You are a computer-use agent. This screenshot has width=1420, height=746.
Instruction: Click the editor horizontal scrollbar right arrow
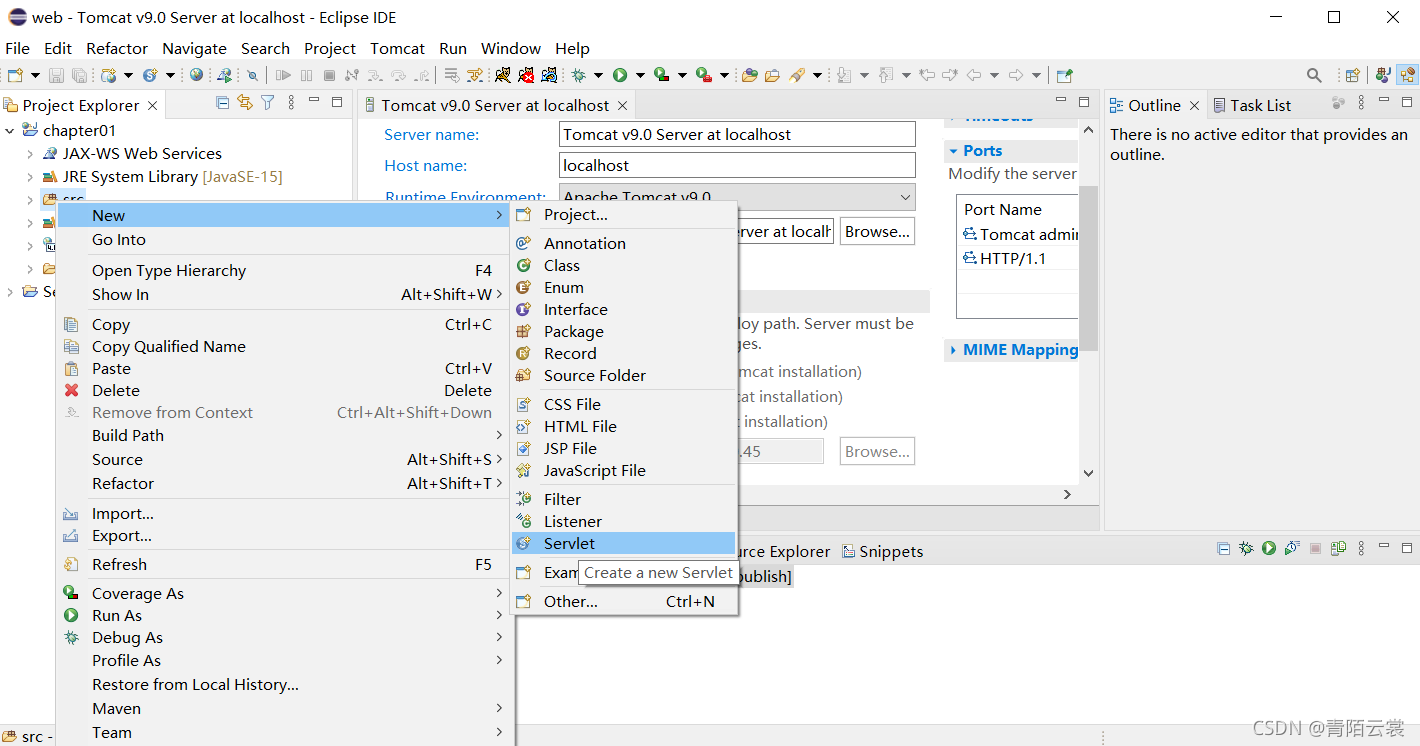point(1067,494)
